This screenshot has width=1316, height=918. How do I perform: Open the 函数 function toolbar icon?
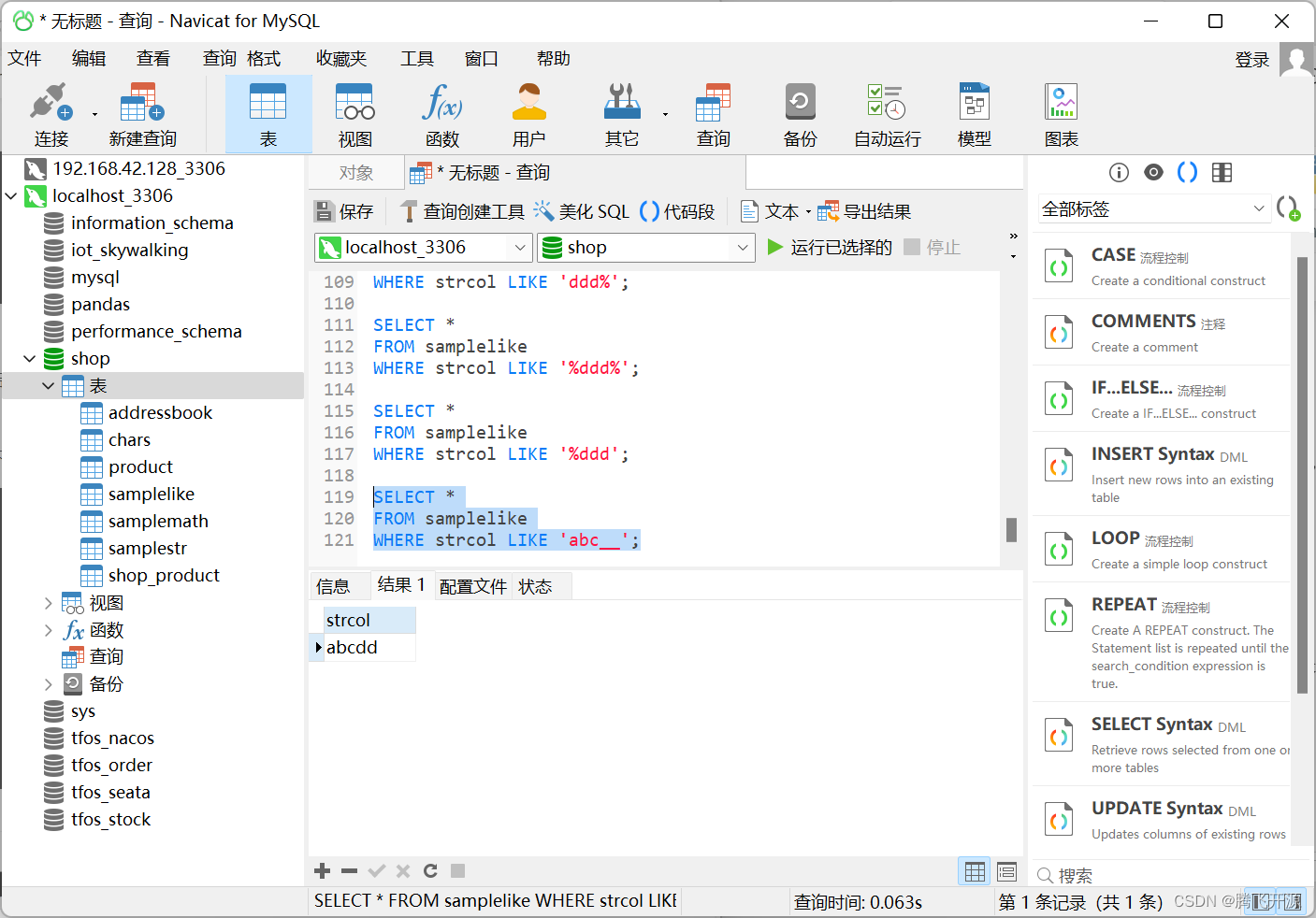click(x=442, y=115)
